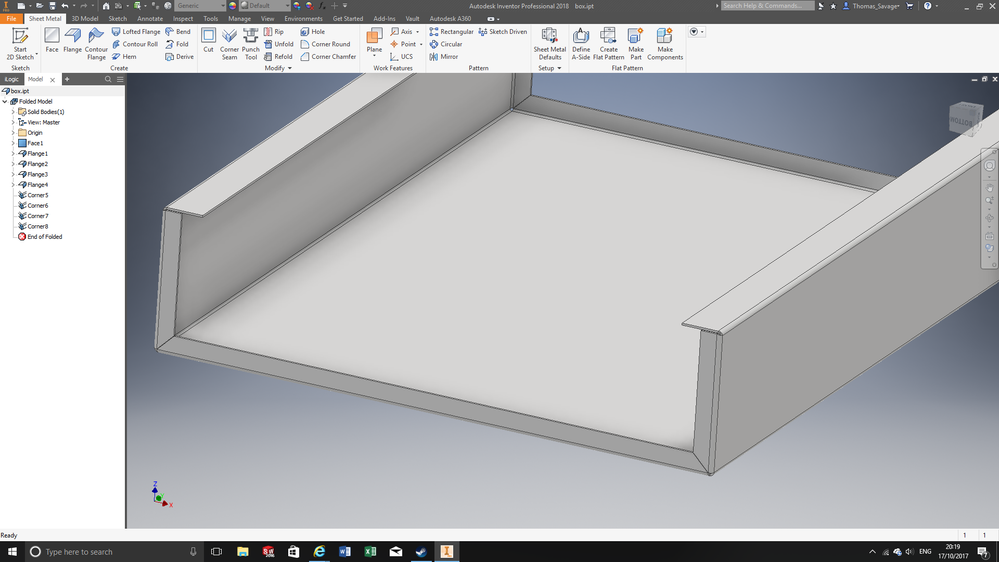Viewport: 999px width, 562px height.
Task: Choose the Contour Roll tool
Action: [x=134, y=44]
